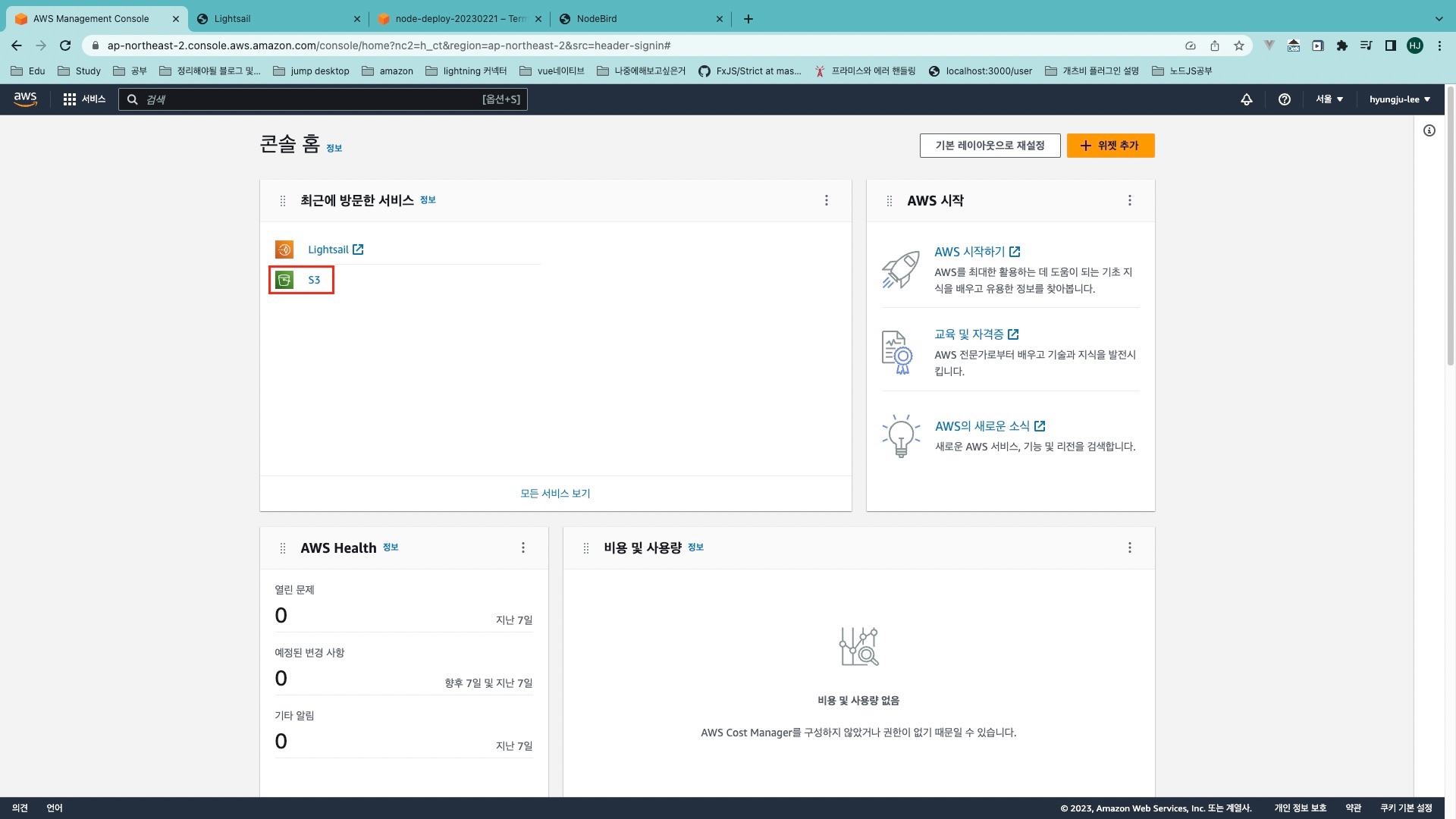
Task: Click 모든 서비스 보기 link
Action: [555, 494]
